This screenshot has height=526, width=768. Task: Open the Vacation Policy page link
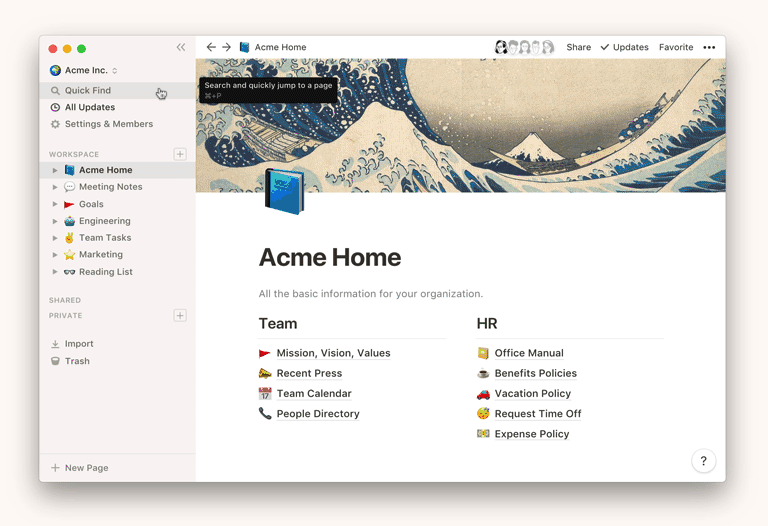(532, 394)
